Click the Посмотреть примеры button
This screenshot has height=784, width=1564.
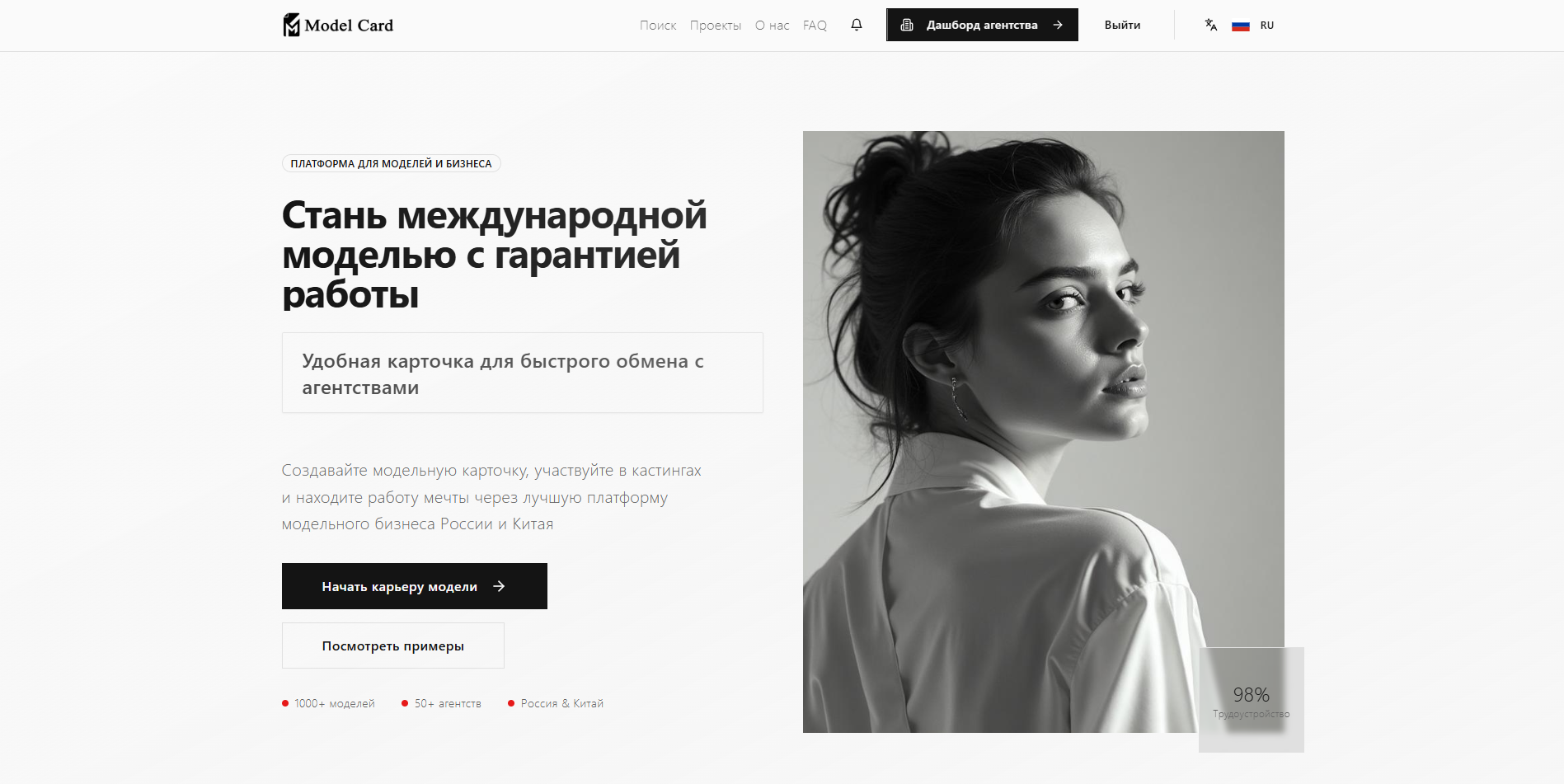tap(393, 646)
